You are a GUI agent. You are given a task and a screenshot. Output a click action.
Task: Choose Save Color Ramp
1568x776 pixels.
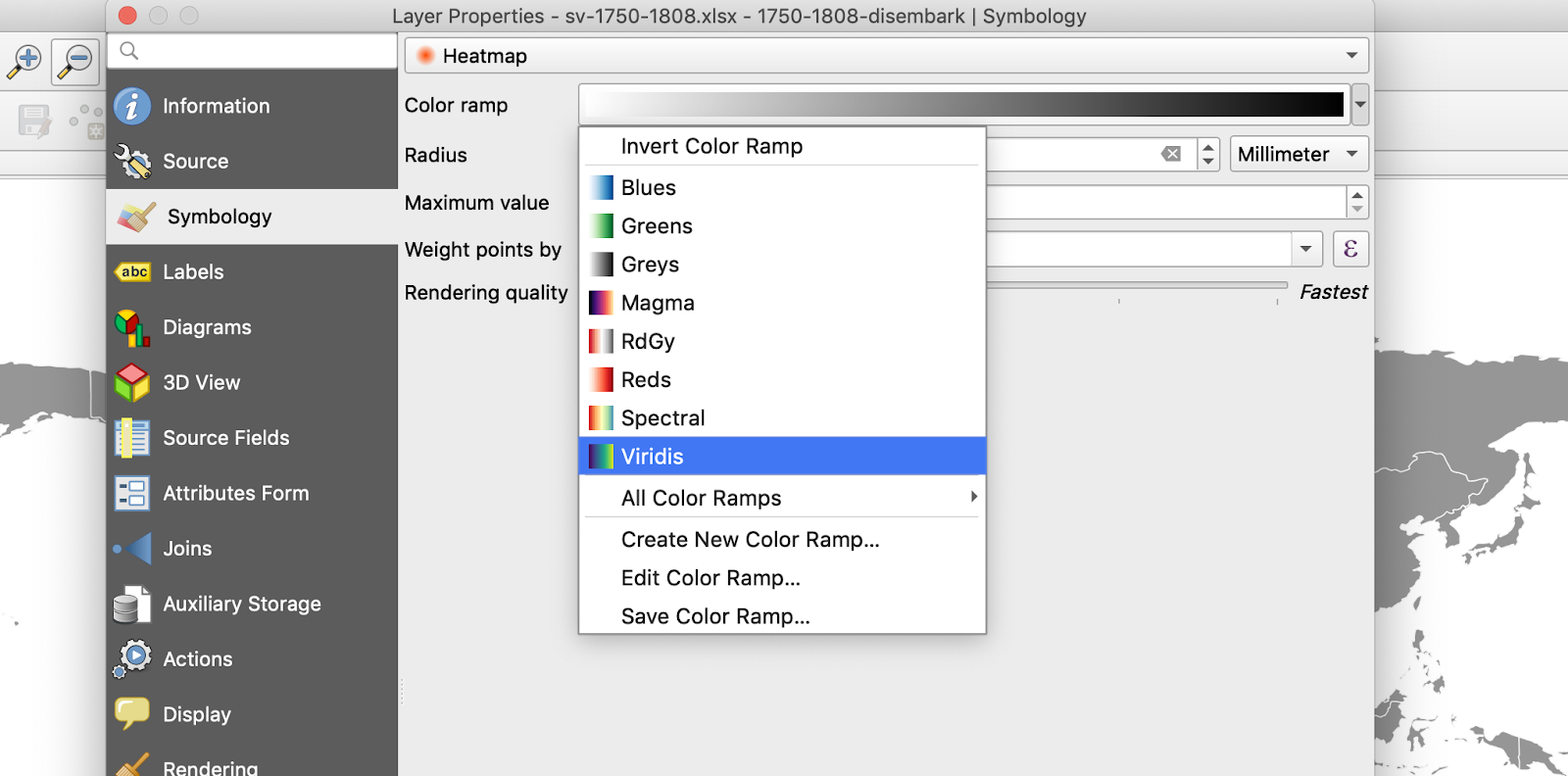pos(782,616)
